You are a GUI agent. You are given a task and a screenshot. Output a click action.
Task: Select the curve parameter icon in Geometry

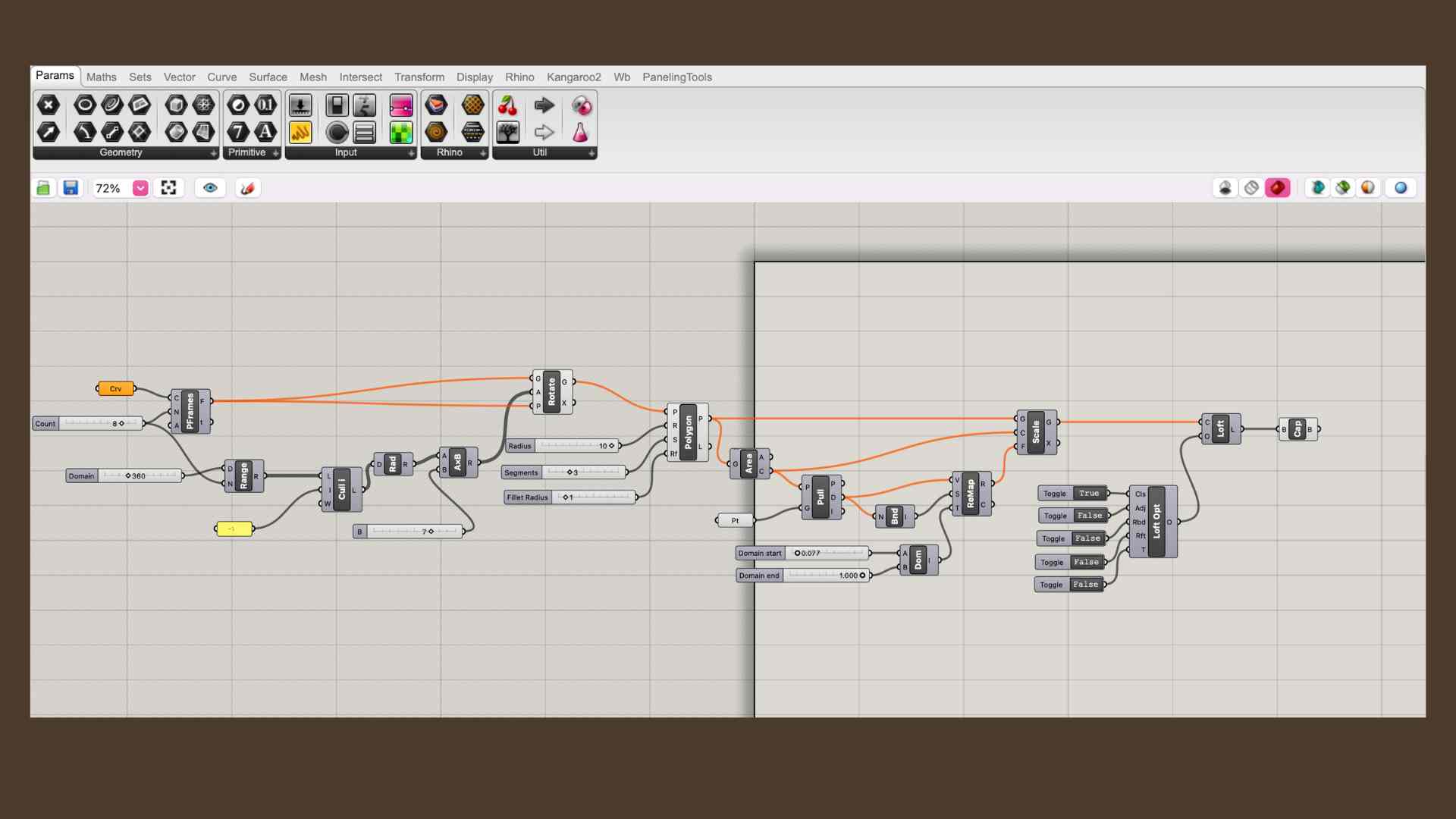tap(85, 132)
